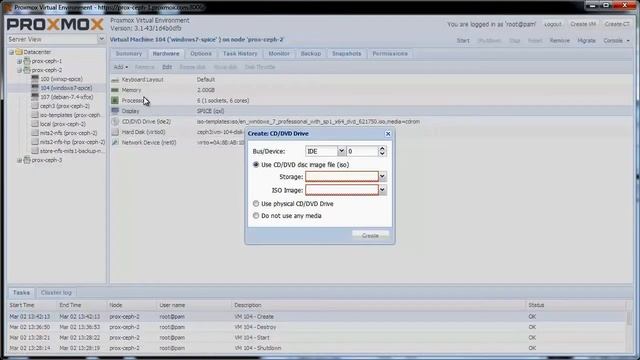Click the monitor icon for VM 107 debian-7.4-xfce

[x=35, y=97]
